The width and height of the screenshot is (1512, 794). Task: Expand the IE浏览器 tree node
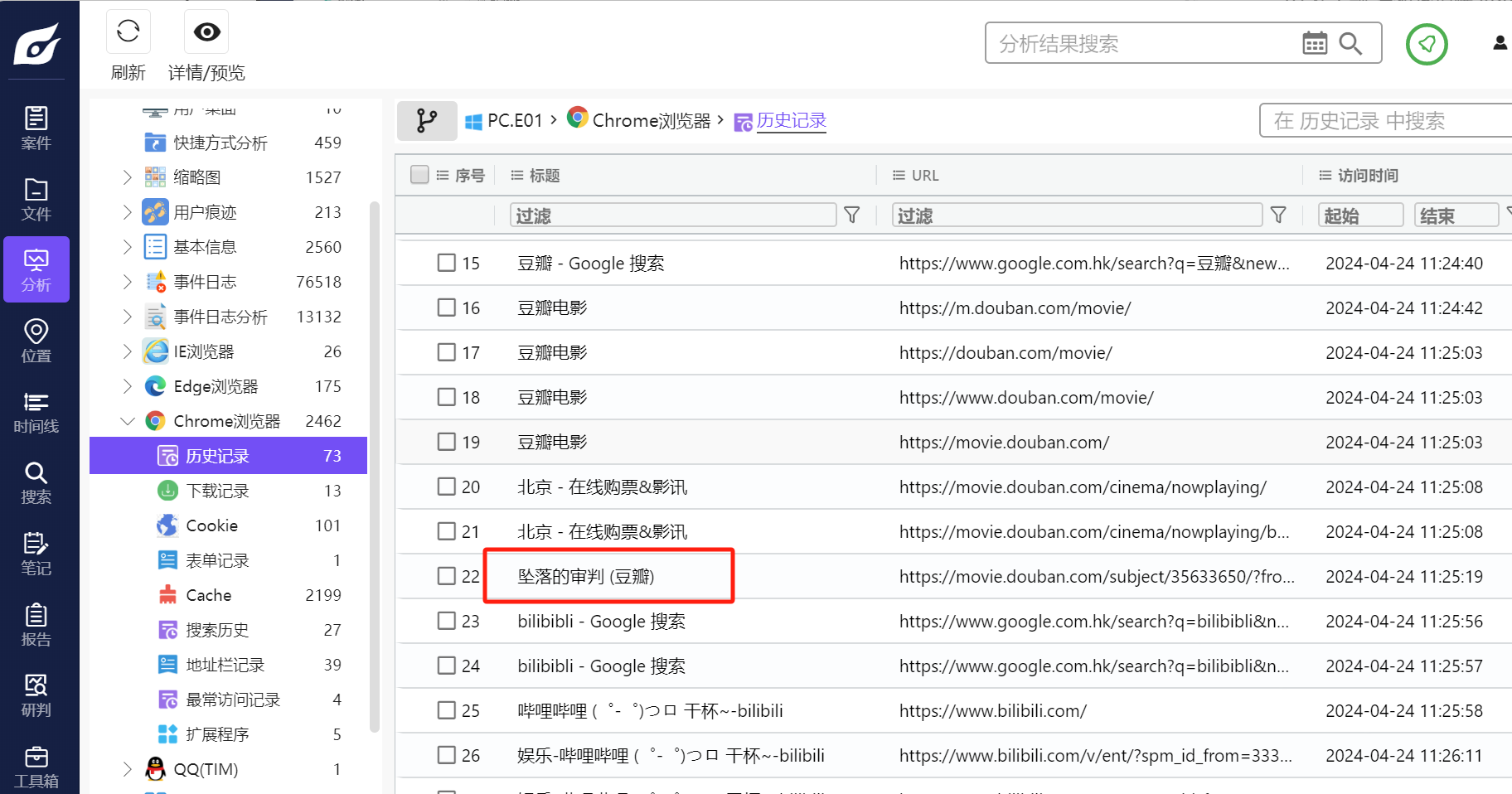tap(127, 351)
